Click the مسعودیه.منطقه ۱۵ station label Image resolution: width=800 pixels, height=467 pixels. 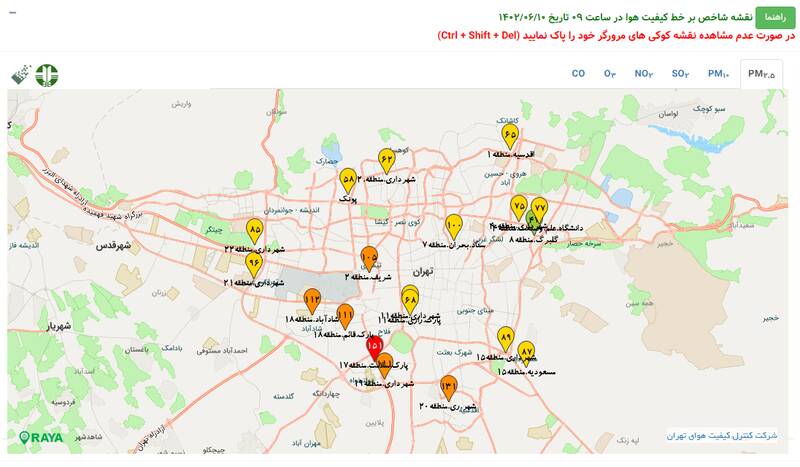526,372
